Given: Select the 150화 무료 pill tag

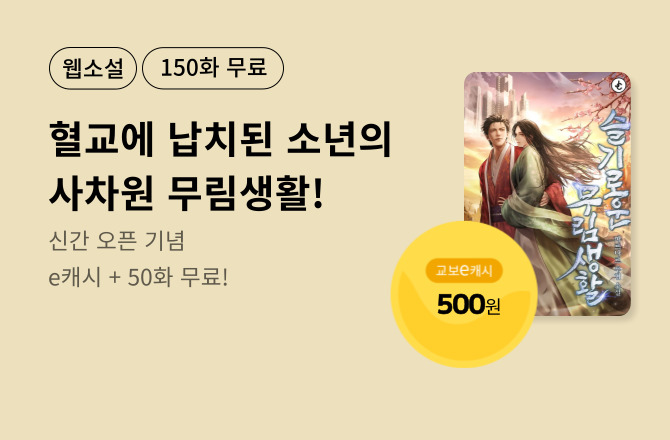Looking at the screenshot, I should coord(213,68).
